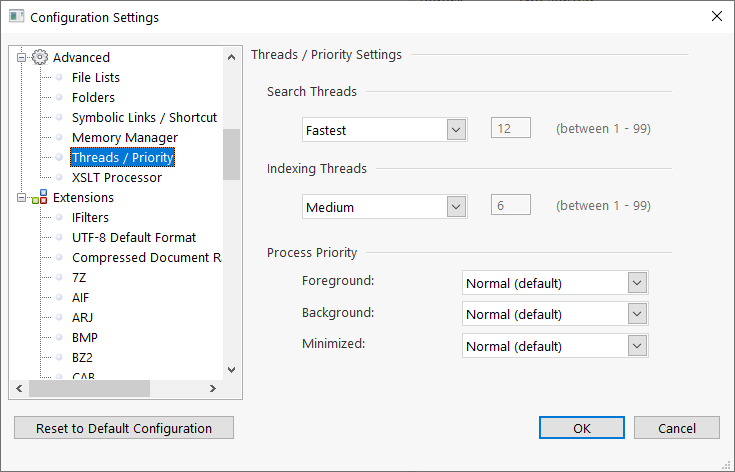Click the app icon in the title bar
The height and width of the screenshot is (472, 735).
(16, 16)
